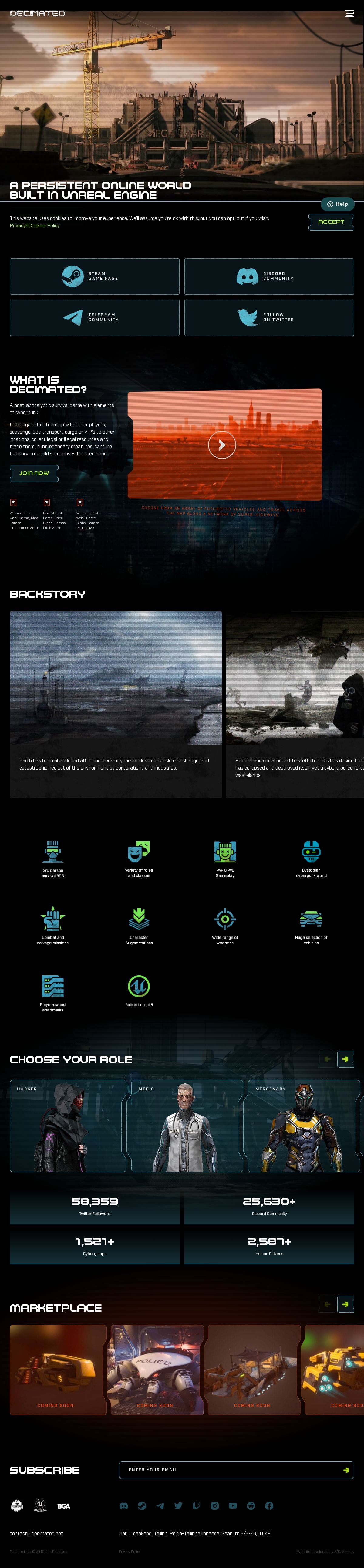Click the contact@decimated.net email link

click(x=36, y=1533)
